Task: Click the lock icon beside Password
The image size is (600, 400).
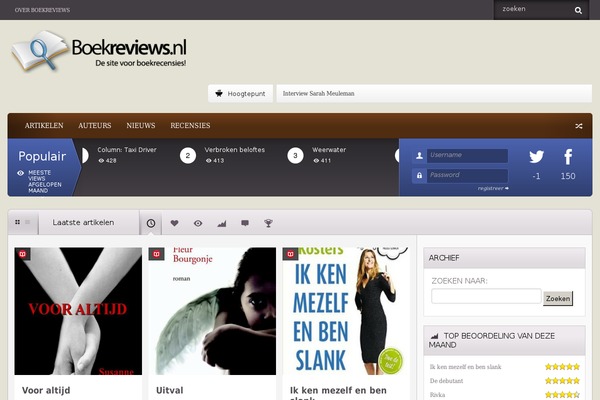Action: coord(419,176)
